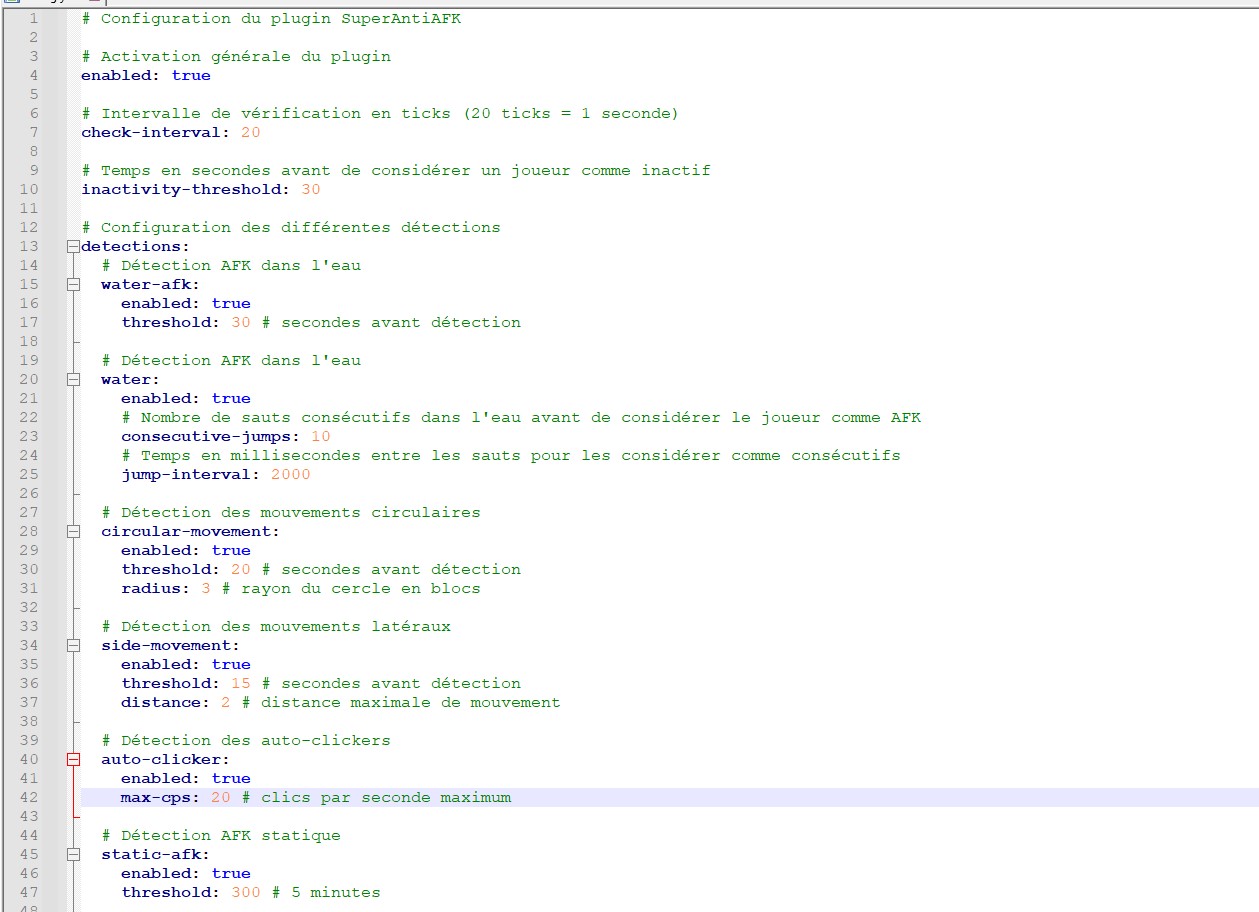
Task: Collapse the water-afk: block fold marker
Action: [x=73, y=284]
